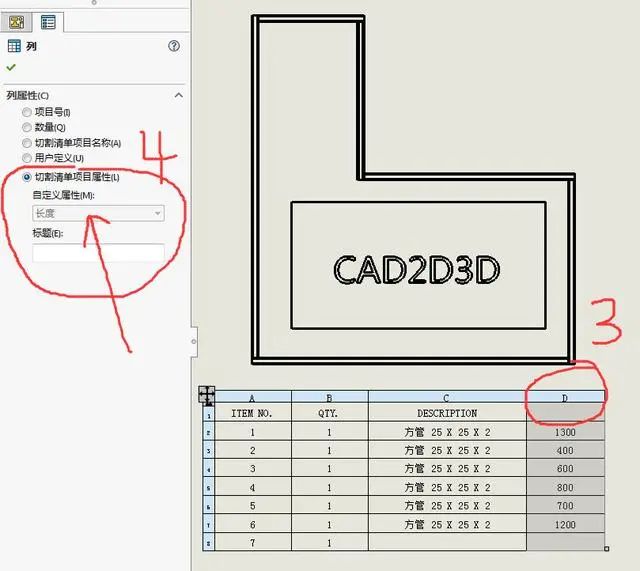Collapse the 列属性(C) section
640x571 pixels.
click(x=178, y=96)
